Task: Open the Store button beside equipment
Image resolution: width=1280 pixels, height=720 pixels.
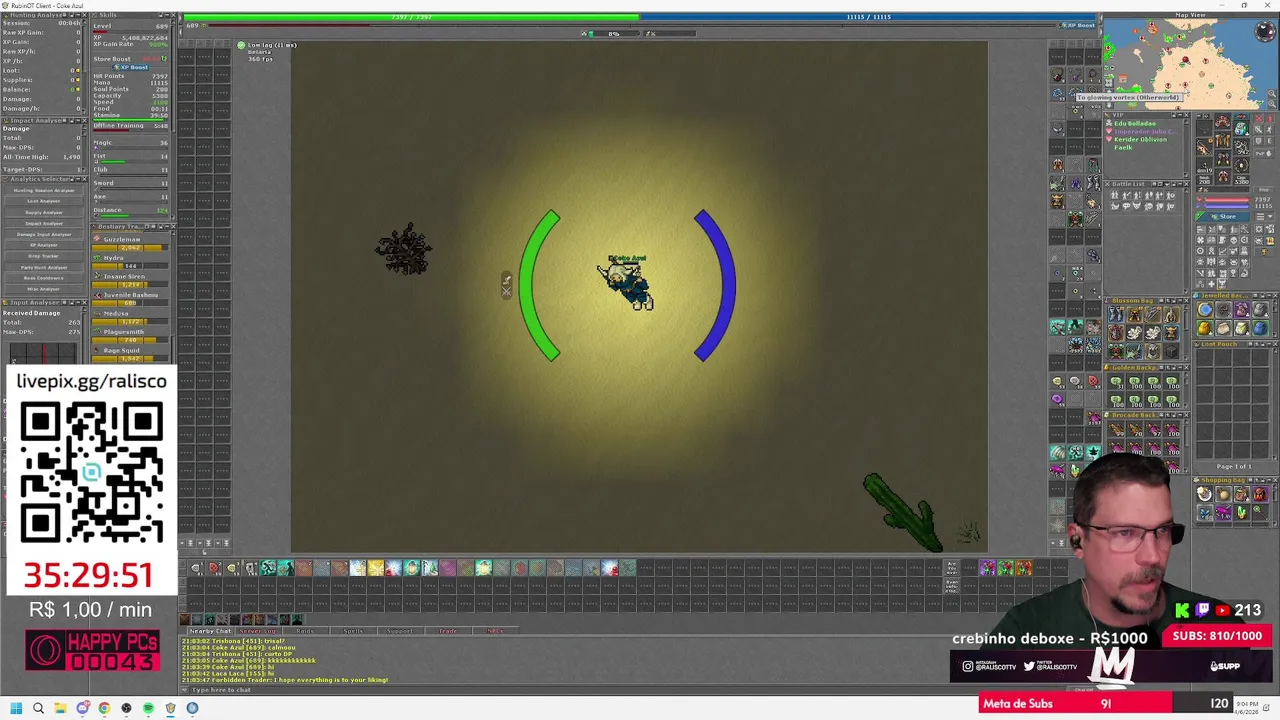Action: point(1223,216)
